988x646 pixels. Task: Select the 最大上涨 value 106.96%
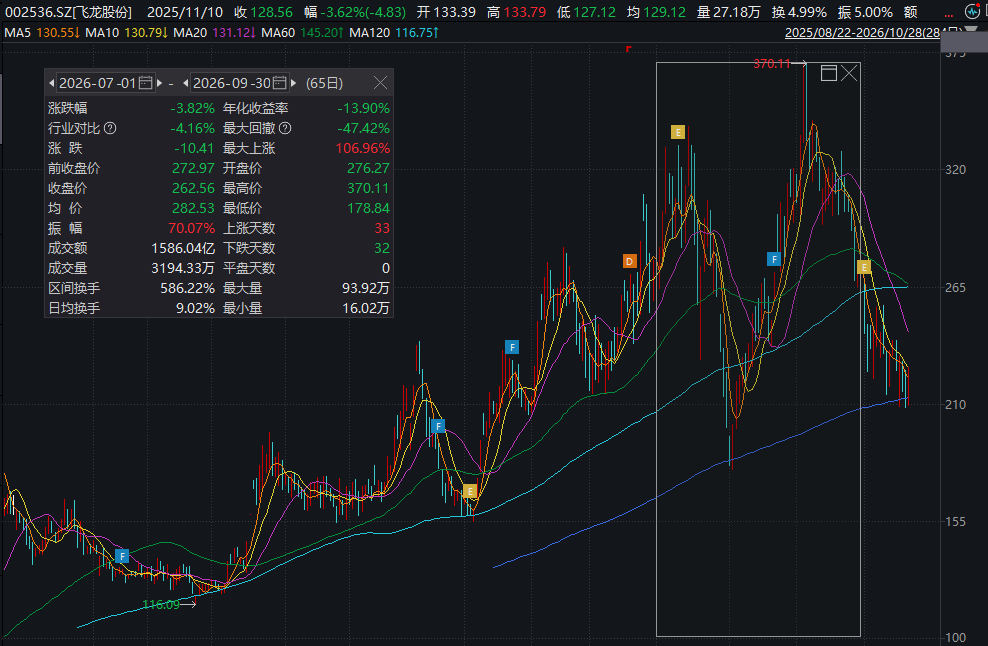tap(363, 148)
